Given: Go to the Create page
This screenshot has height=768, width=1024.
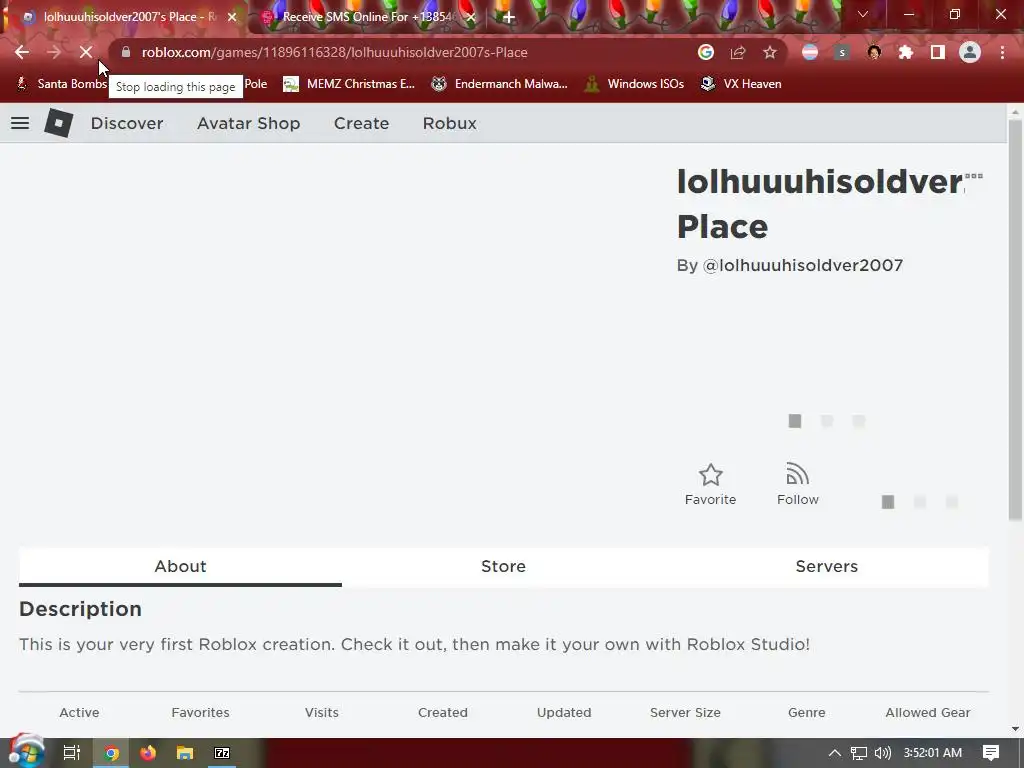Looking at the screenshot, I should coord(361,123).
